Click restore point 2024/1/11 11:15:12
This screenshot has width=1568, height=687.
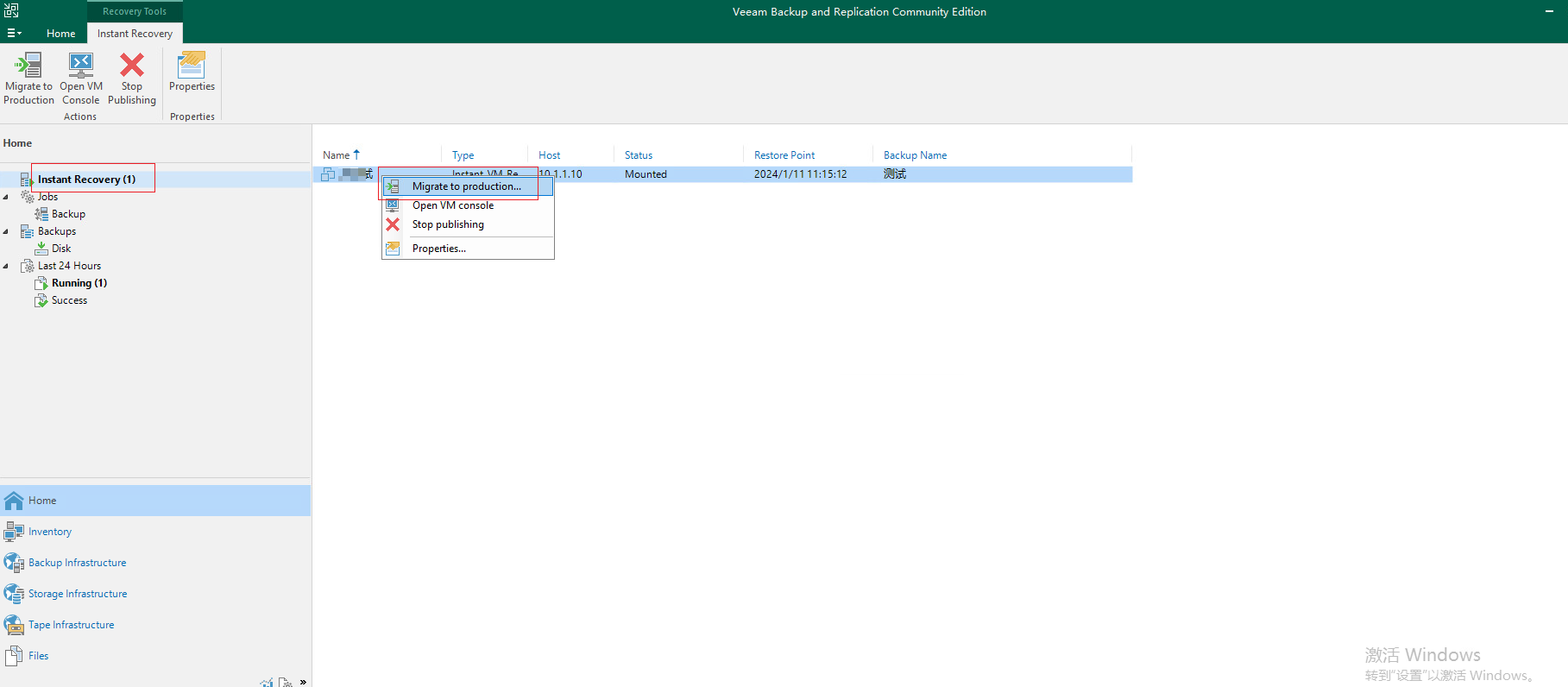pyautogui.click(x=801, y=174)
